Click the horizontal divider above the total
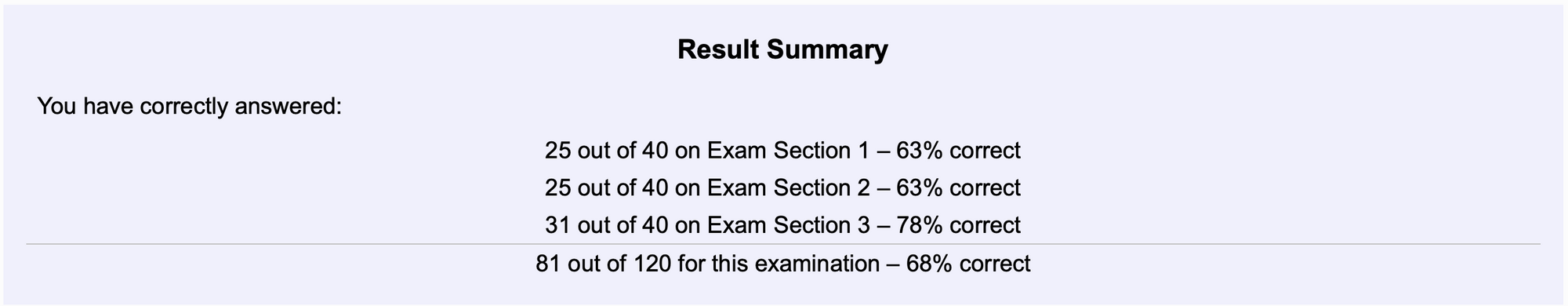1568x306 pixels. click(x=782, y=244)
